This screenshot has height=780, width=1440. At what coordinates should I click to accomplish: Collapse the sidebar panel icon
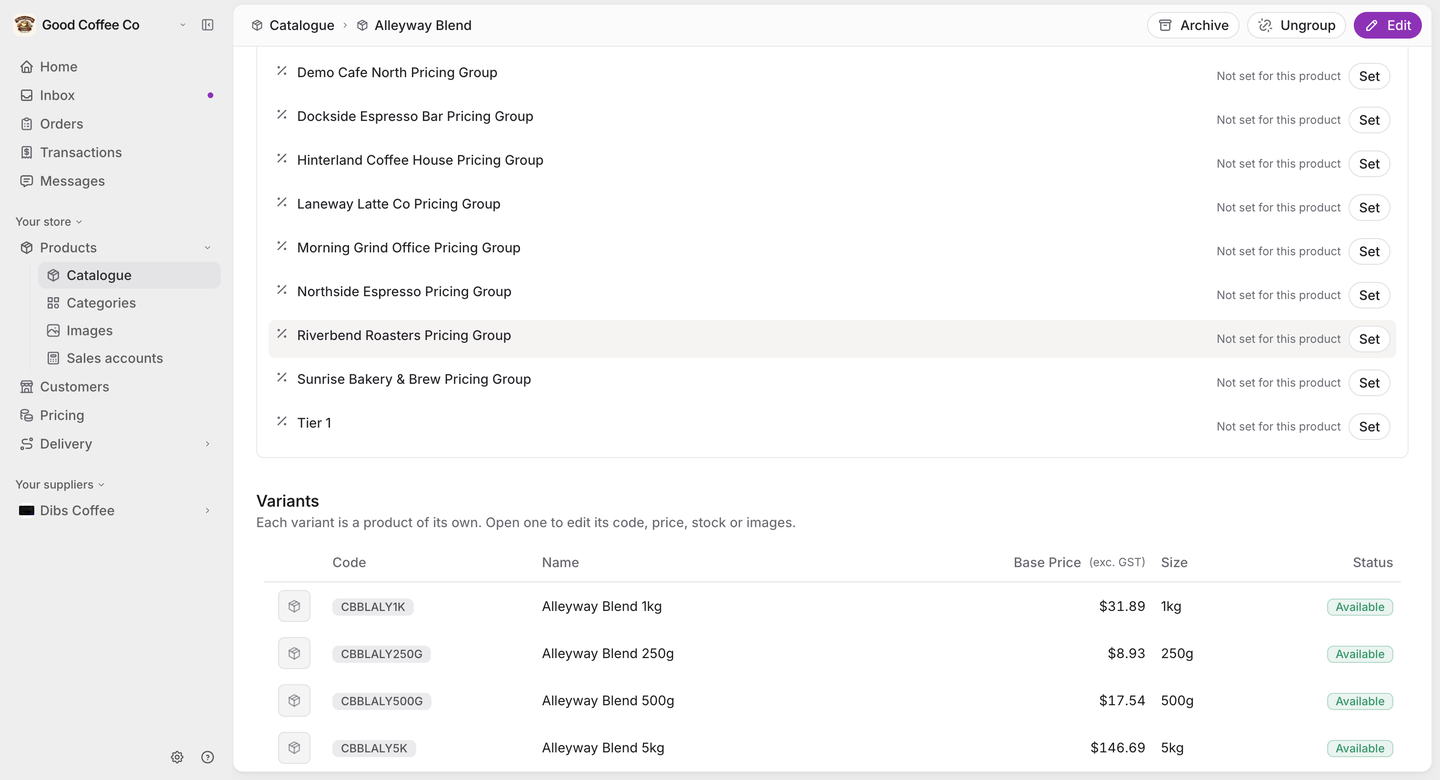pyautogui.click(x=208, y=25)
